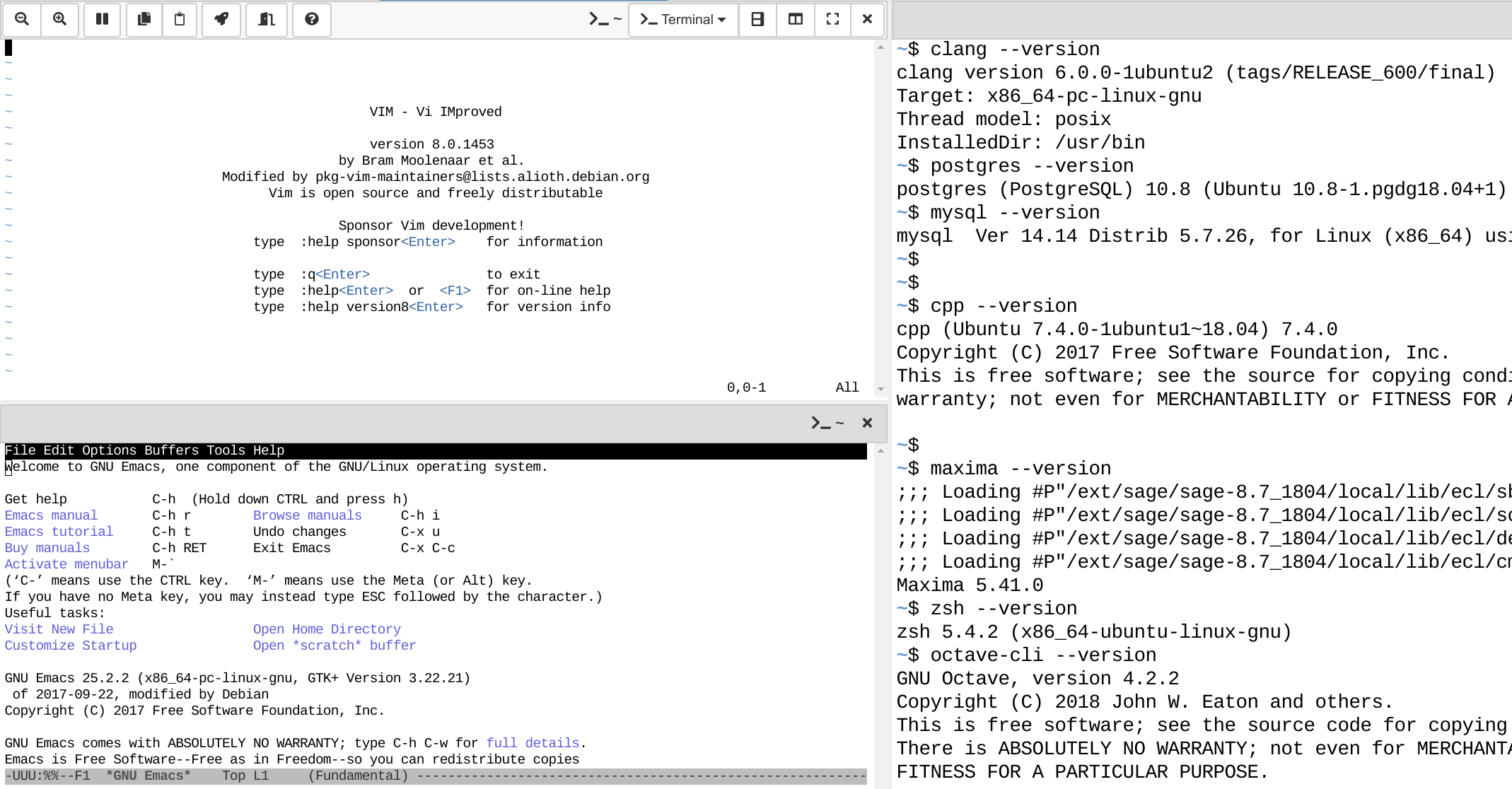Click the zoom out magnifier icon
Screen dimensions: 1512x789
tap(22, 18)
